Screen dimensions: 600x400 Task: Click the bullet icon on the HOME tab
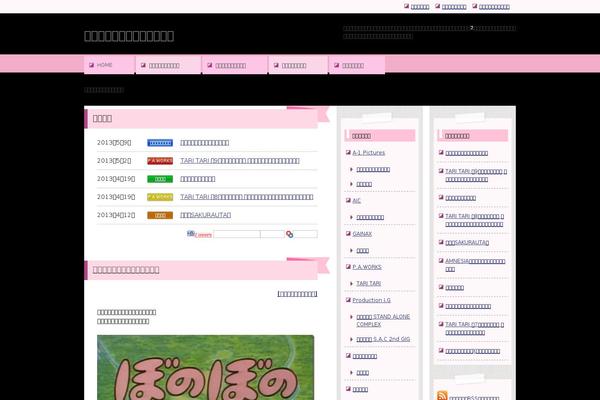coord(91,65)
